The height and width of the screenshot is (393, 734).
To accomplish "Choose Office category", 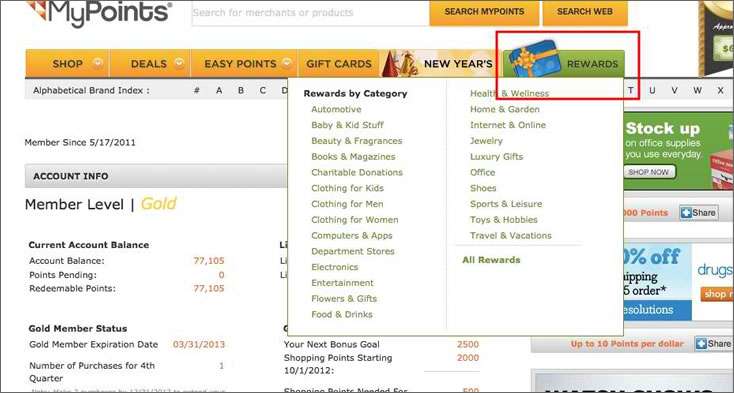I will click(x=483, y=172).
